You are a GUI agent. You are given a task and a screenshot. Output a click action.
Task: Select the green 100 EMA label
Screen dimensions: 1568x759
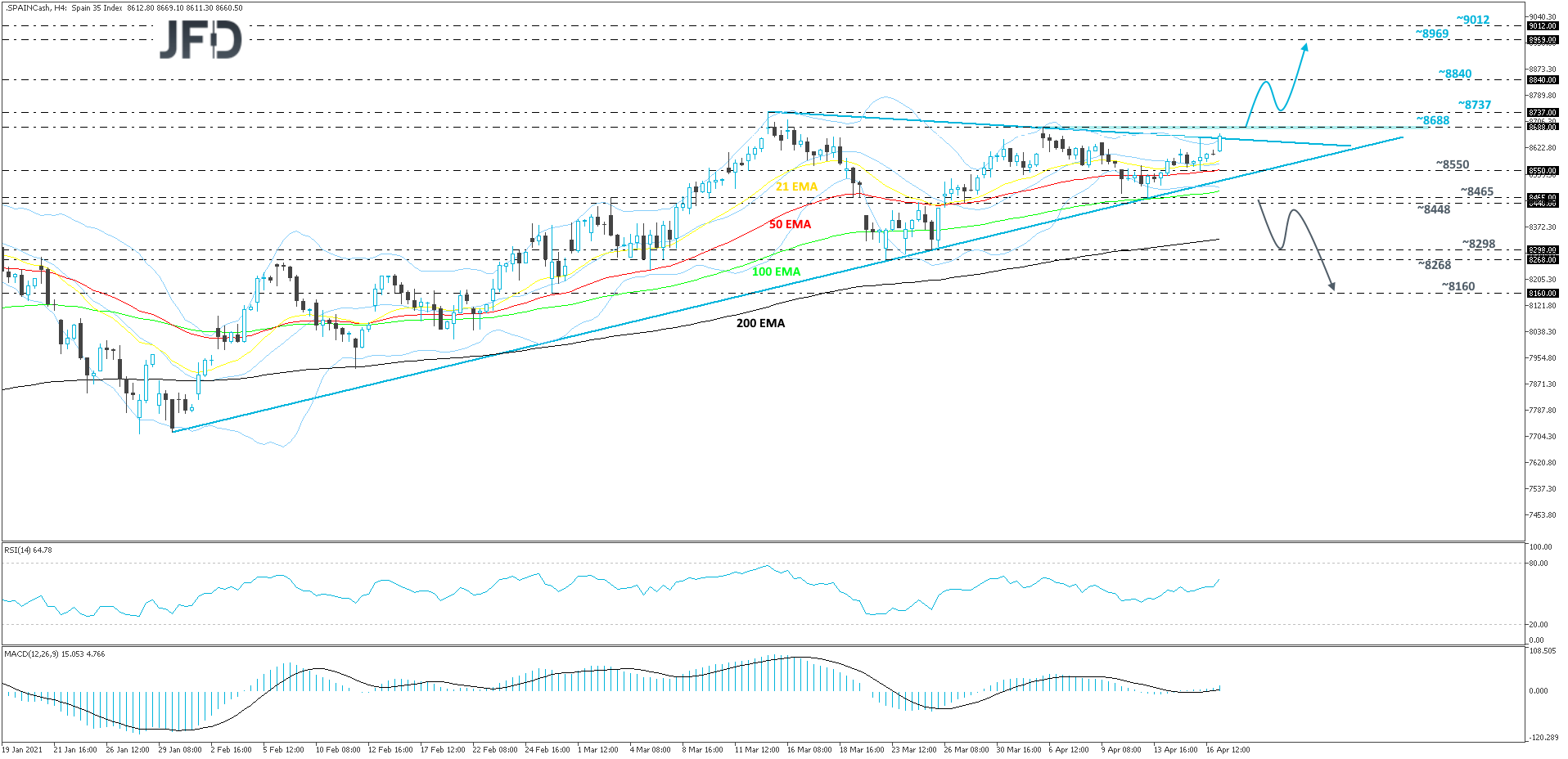click(x=776, y=271)
